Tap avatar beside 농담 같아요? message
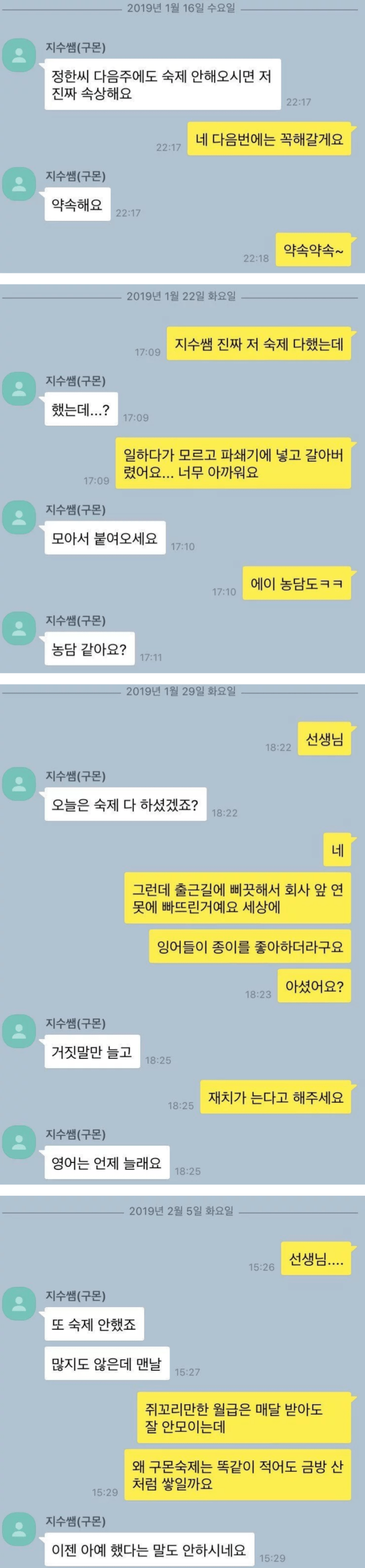 [x=19, y=628]
